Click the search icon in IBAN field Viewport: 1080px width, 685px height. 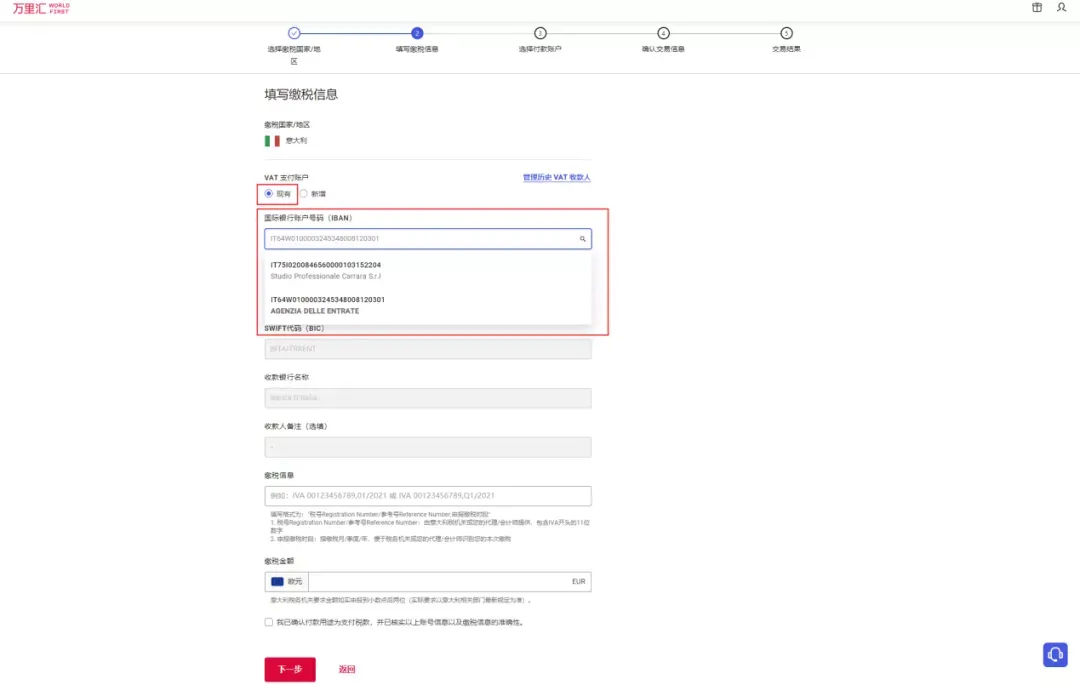[x=583, y=239]
